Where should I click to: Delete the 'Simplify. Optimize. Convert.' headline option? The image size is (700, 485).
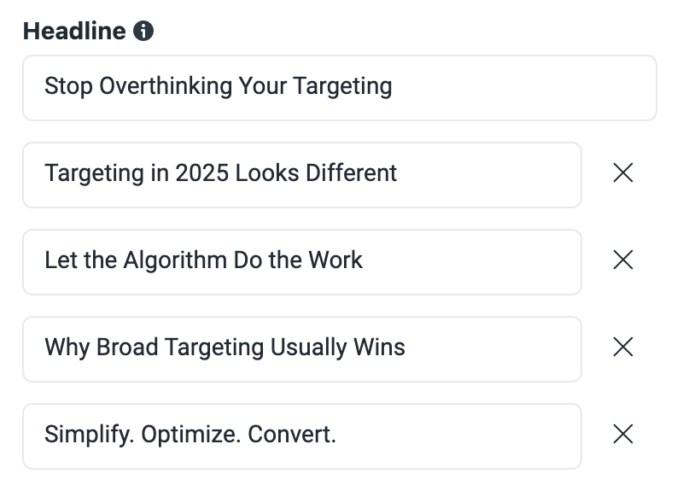[x=623, y=434]
